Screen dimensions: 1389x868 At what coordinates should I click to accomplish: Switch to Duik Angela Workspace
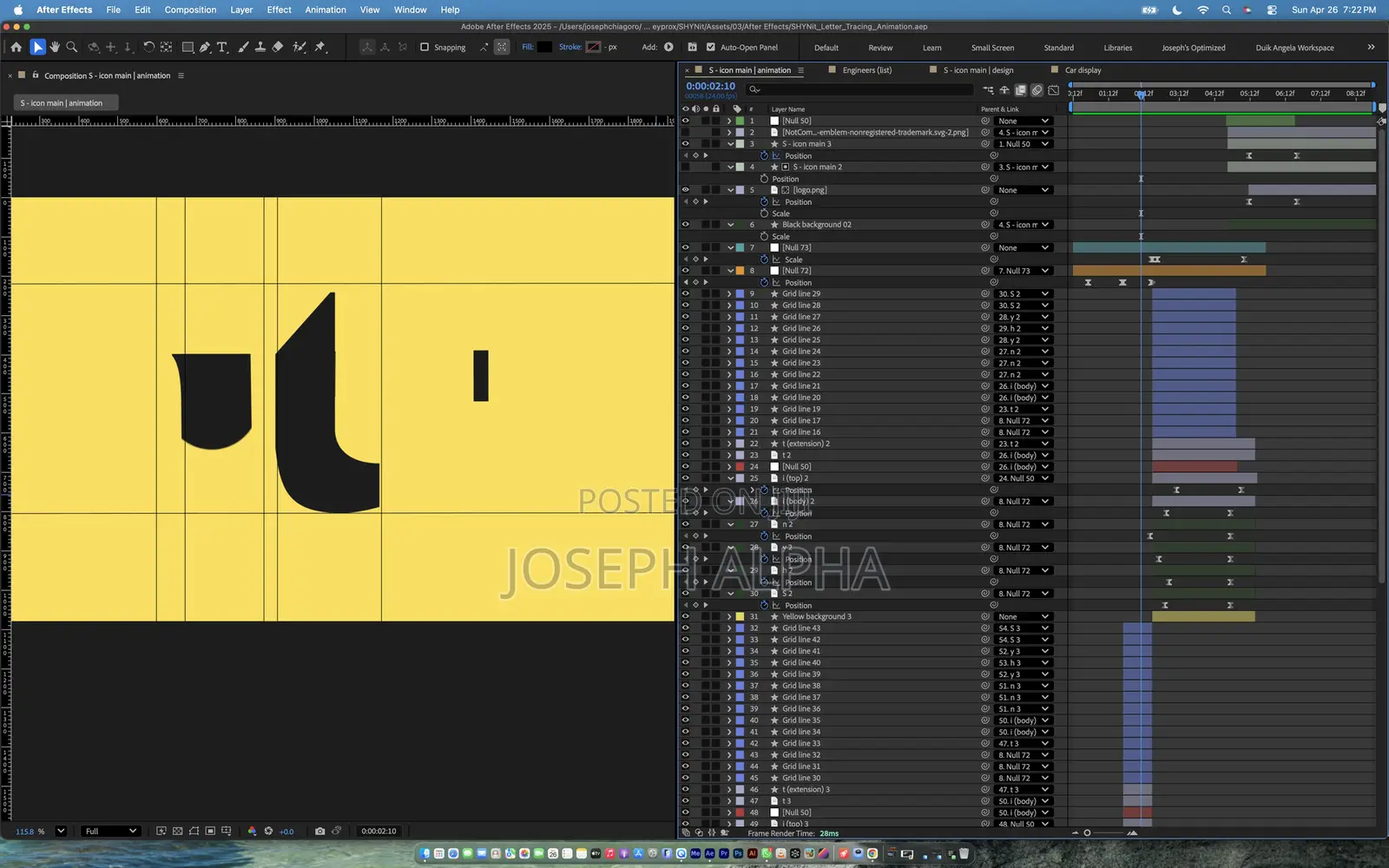point(1294,48)
